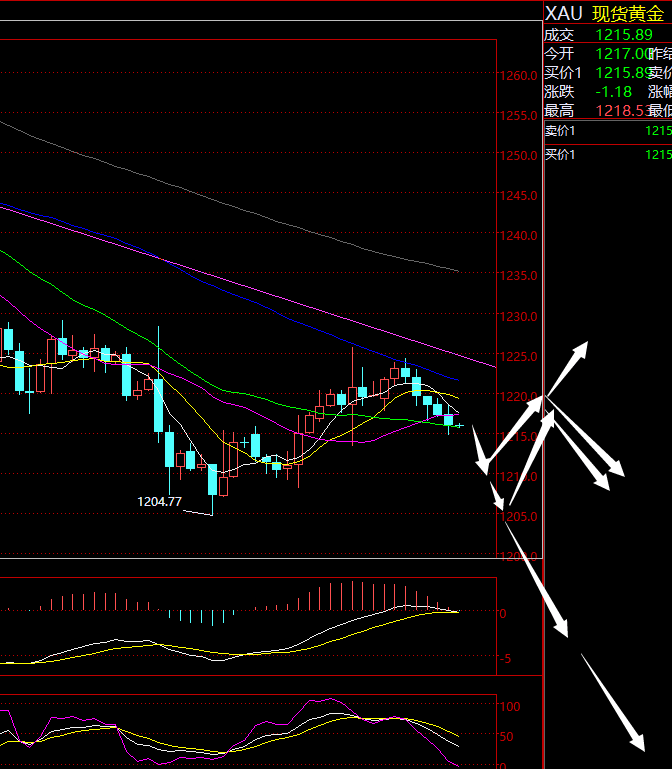Click the latest small cross candlestick

460,426
